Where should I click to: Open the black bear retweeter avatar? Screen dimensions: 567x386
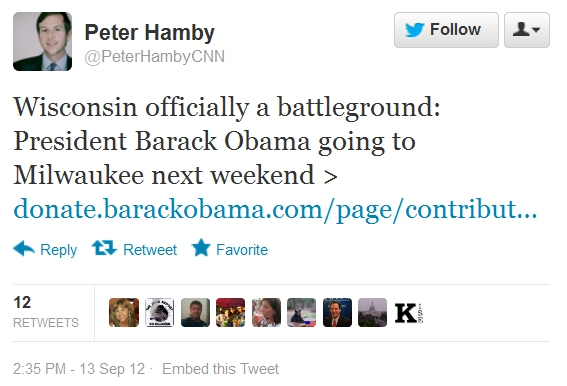pos(302,313)
